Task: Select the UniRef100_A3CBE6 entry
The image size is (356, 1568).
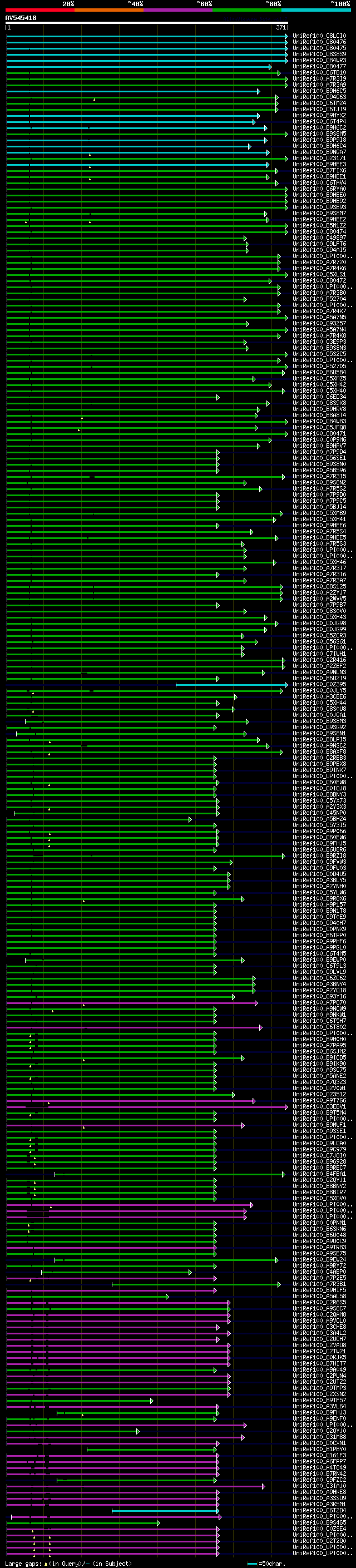Action: (319, 697)
